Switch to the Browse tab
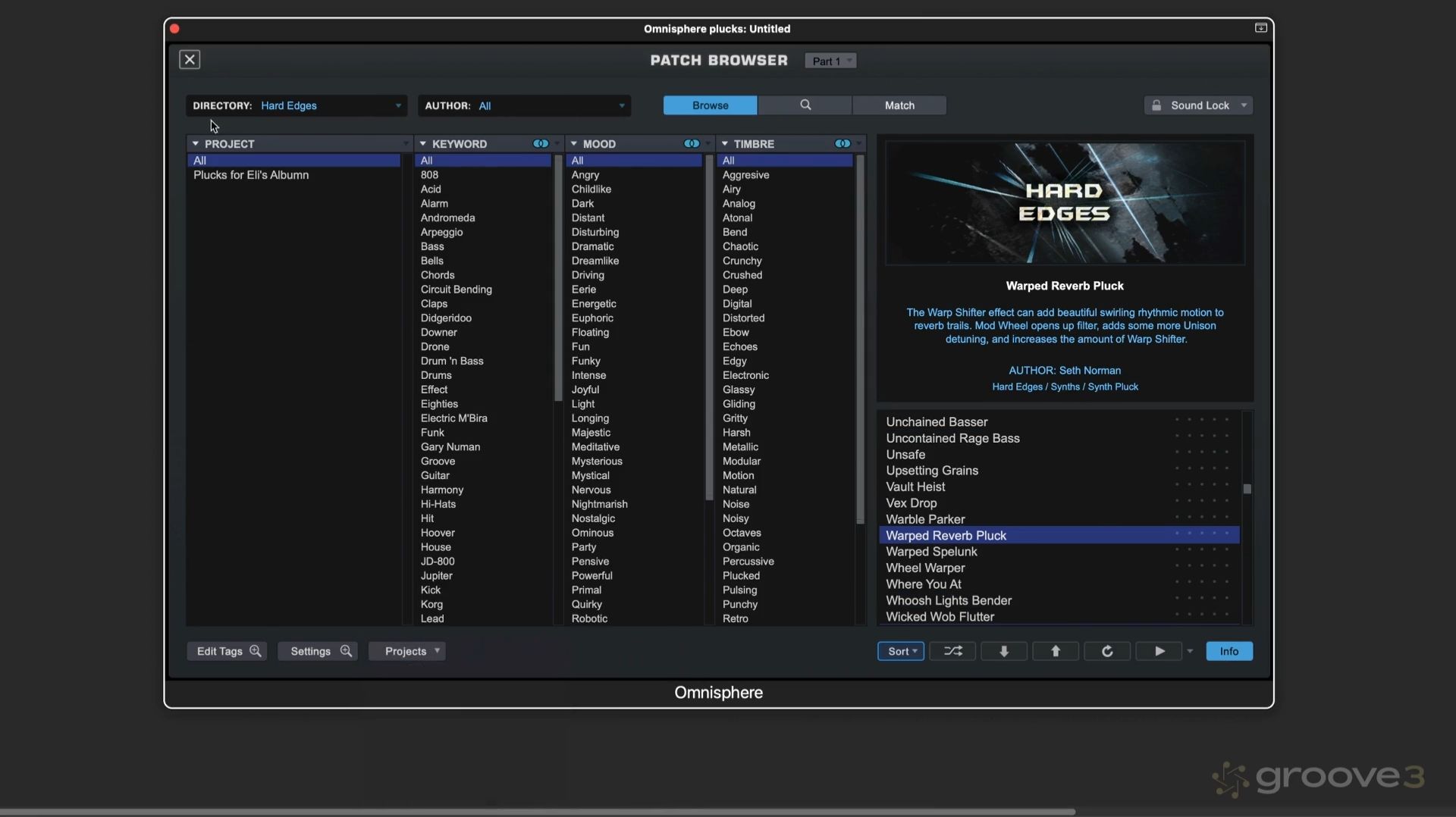Image resolution: width=1456 pixels, height=817 pixels. point(710,105)
